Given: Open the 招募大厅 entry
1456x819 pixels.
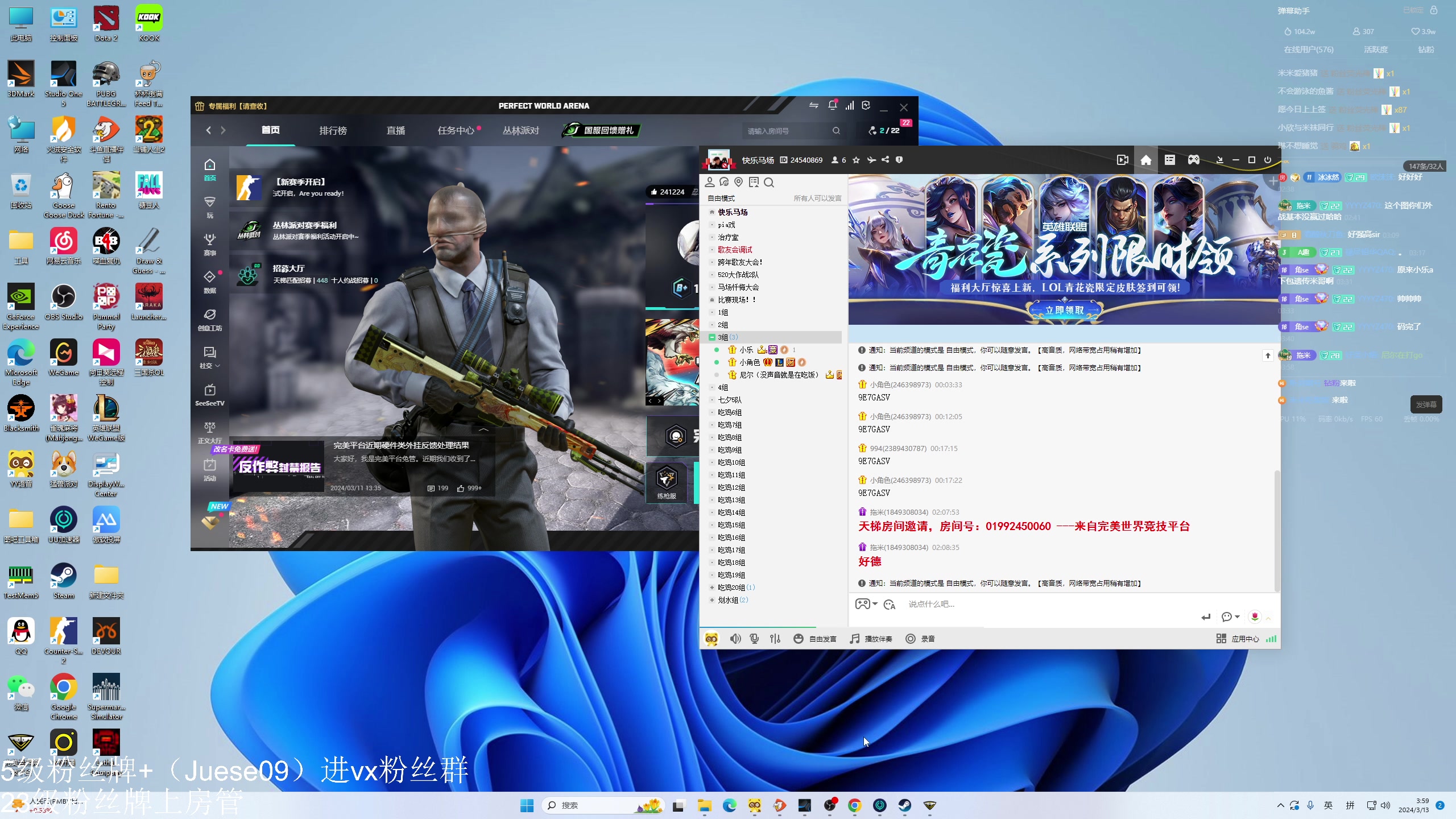Looking at the screenshot, I should coord(307,274).
